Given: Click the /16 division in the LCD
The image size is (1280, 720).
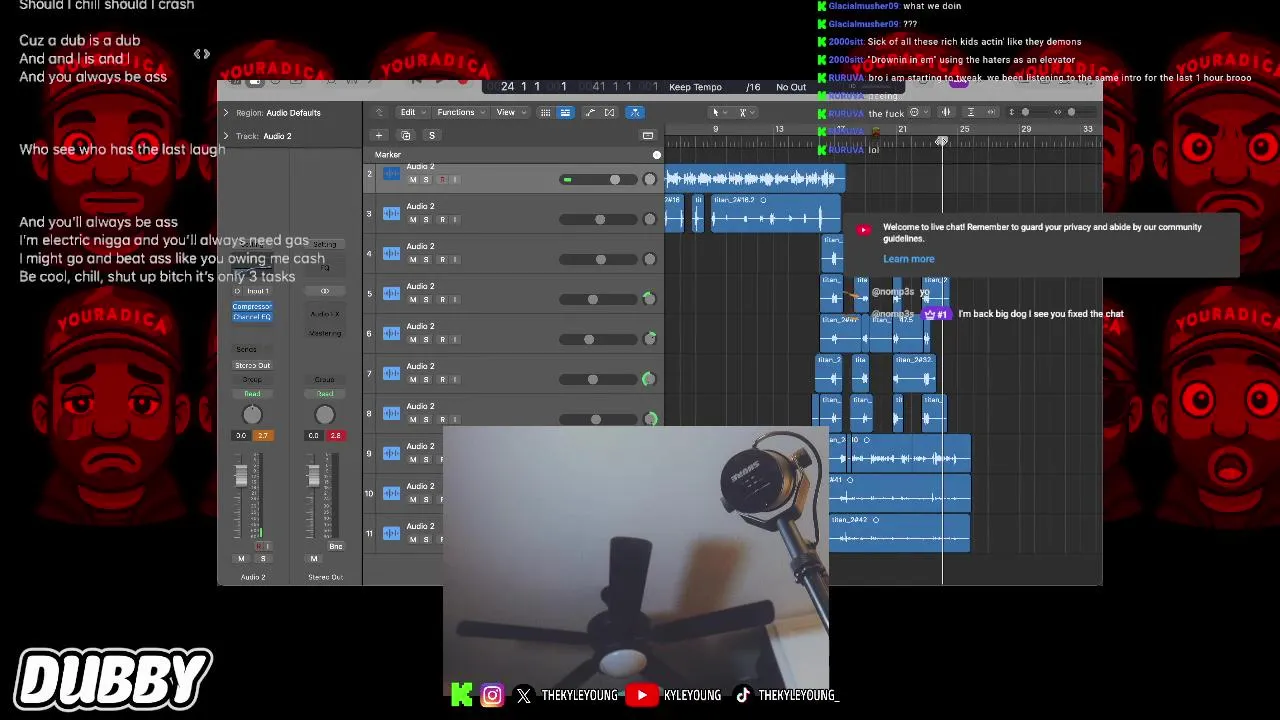Looking at the screenshot, I should coord(753,87).
